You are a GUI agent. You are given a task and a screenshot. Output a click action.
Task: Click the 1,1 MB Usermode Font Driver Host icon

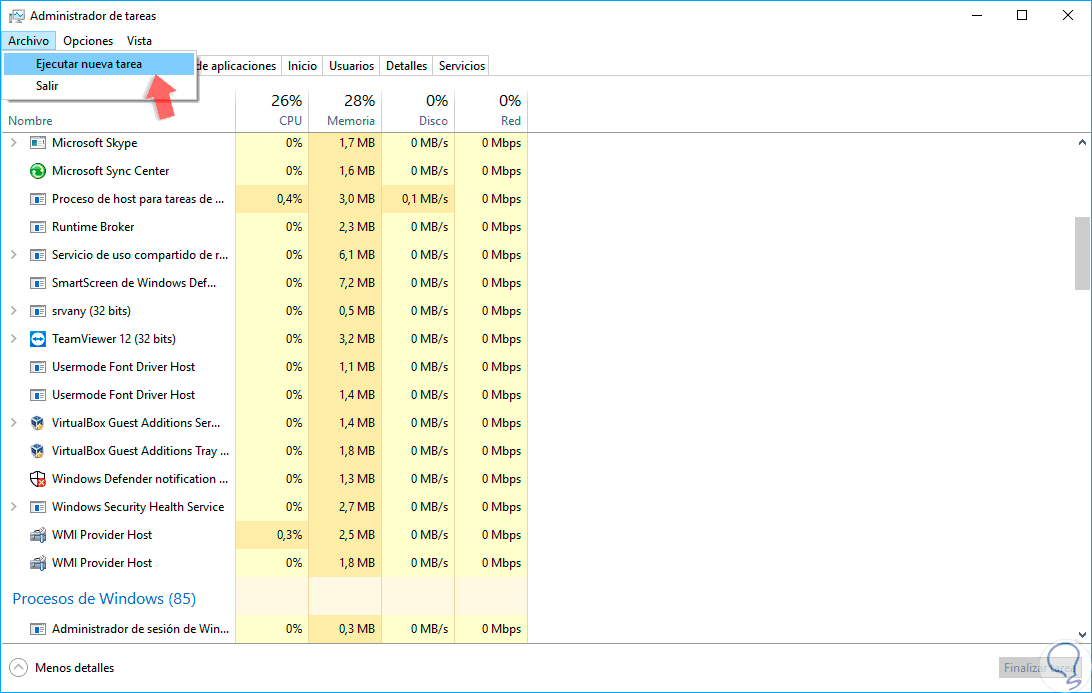38,367
